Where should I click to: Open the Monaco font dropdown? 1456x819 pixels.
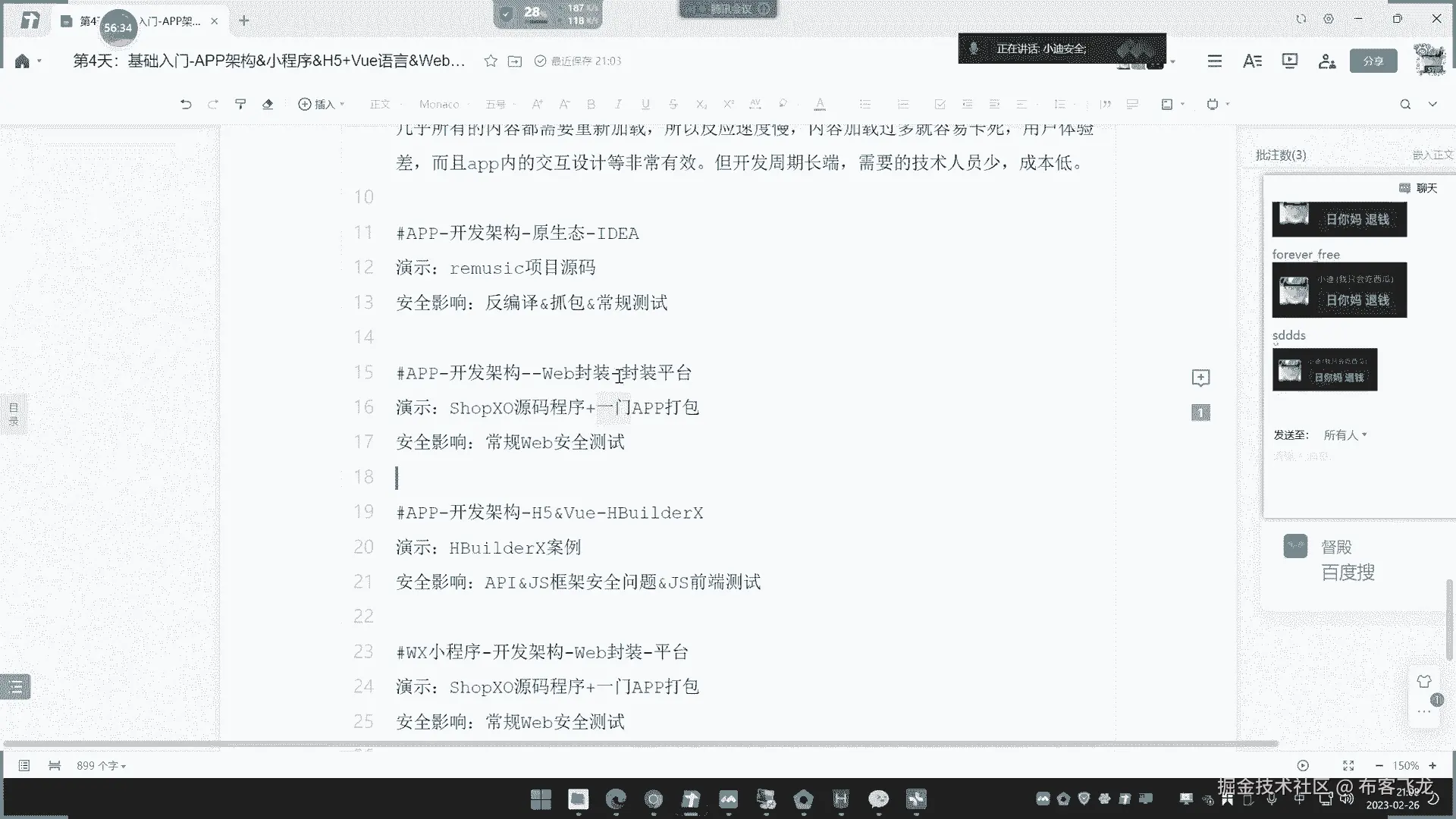point(441,105)
